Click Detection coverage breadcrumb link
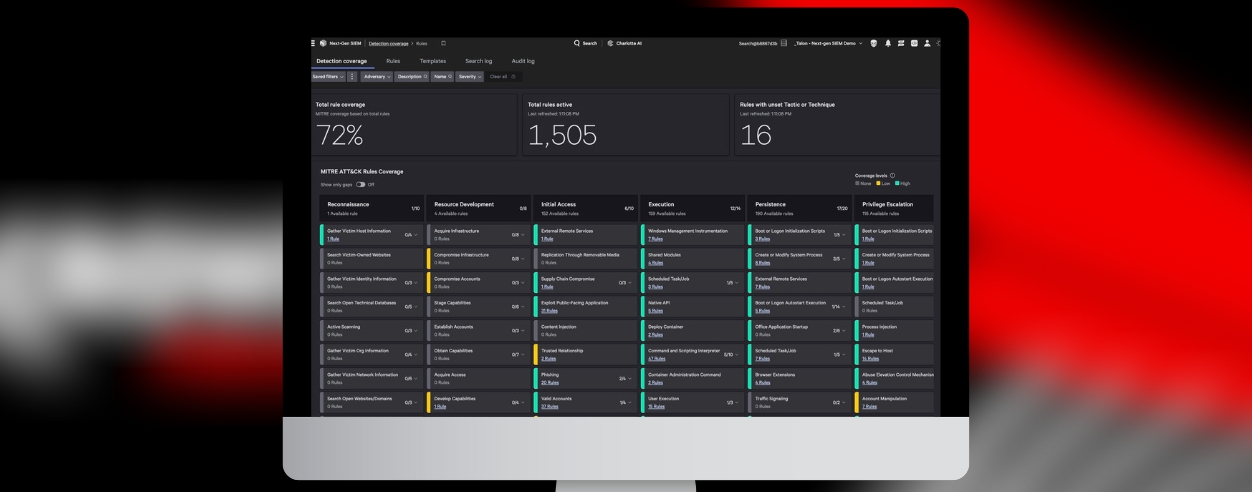 (x=390, y=43)
